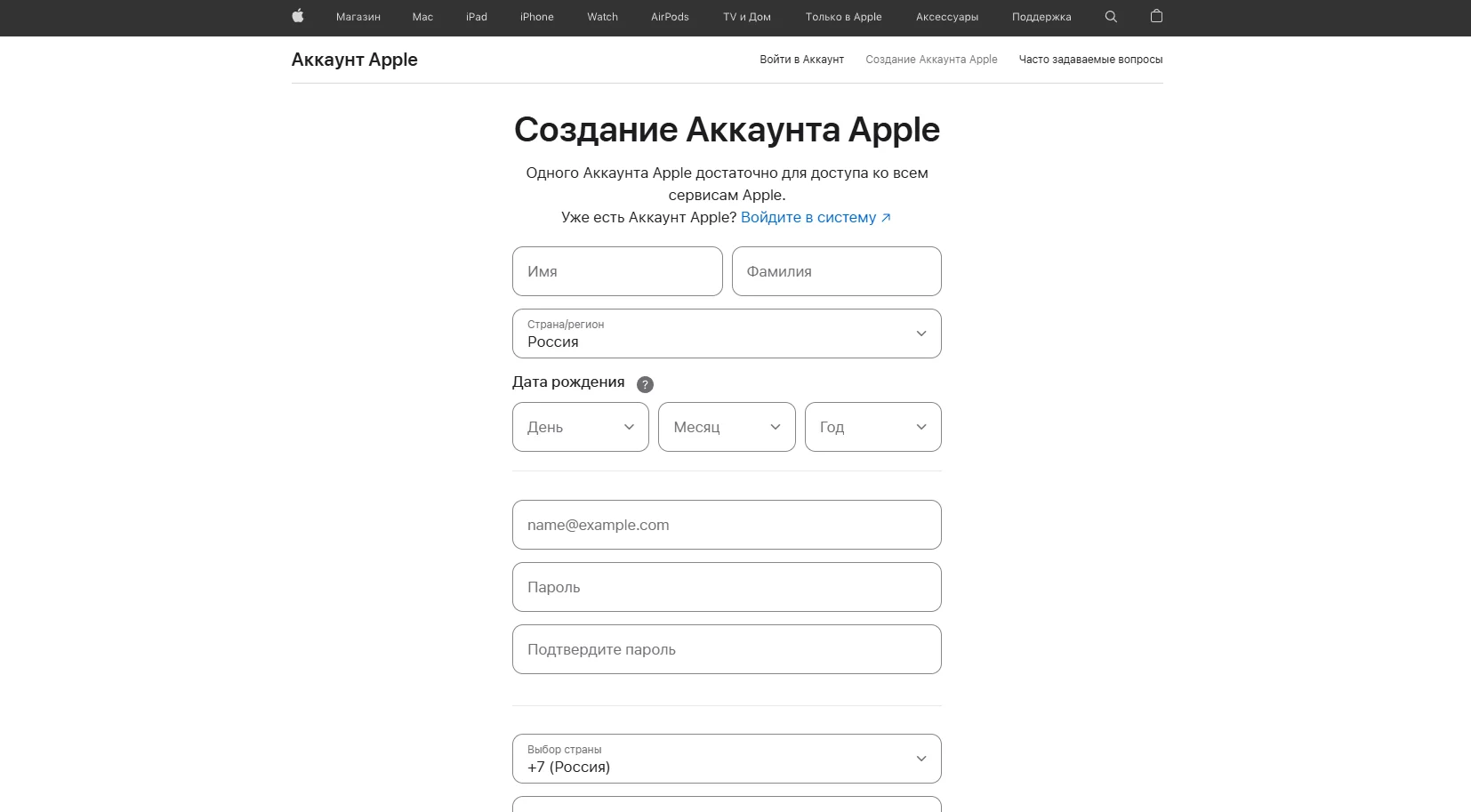The width and height of the screenshot is (1471, 812).
Task: Open Часто задаваемые вопросы link
Action: tap(1090, 60)
